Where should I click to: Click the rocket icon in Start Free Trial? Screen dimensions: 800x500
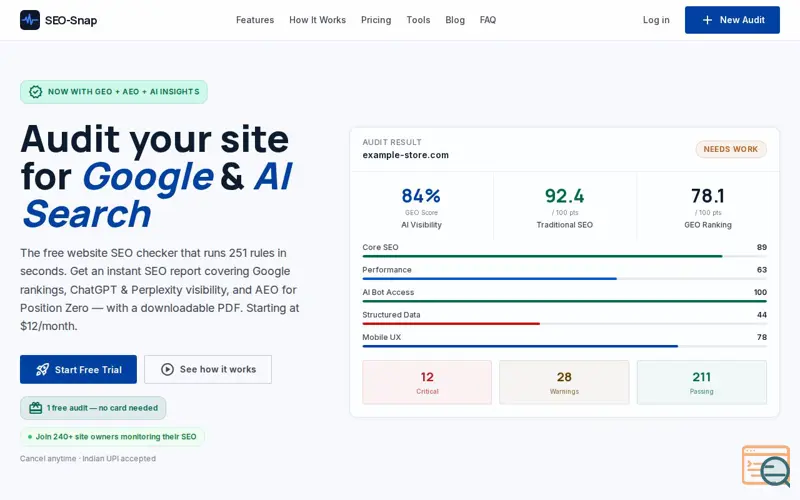42,369
